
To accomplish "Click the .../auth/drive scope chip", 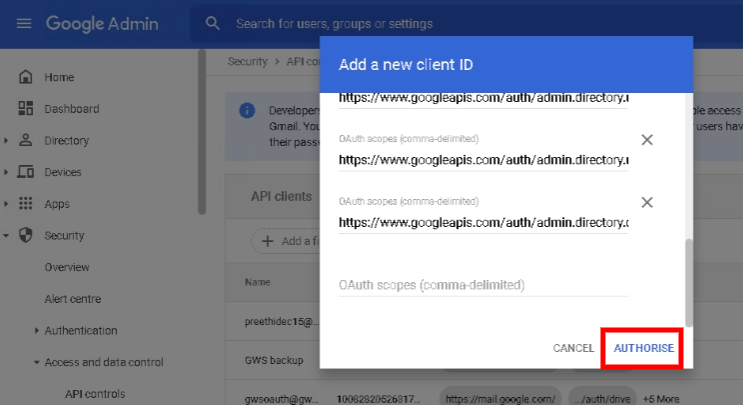I will tap(602, 399).
